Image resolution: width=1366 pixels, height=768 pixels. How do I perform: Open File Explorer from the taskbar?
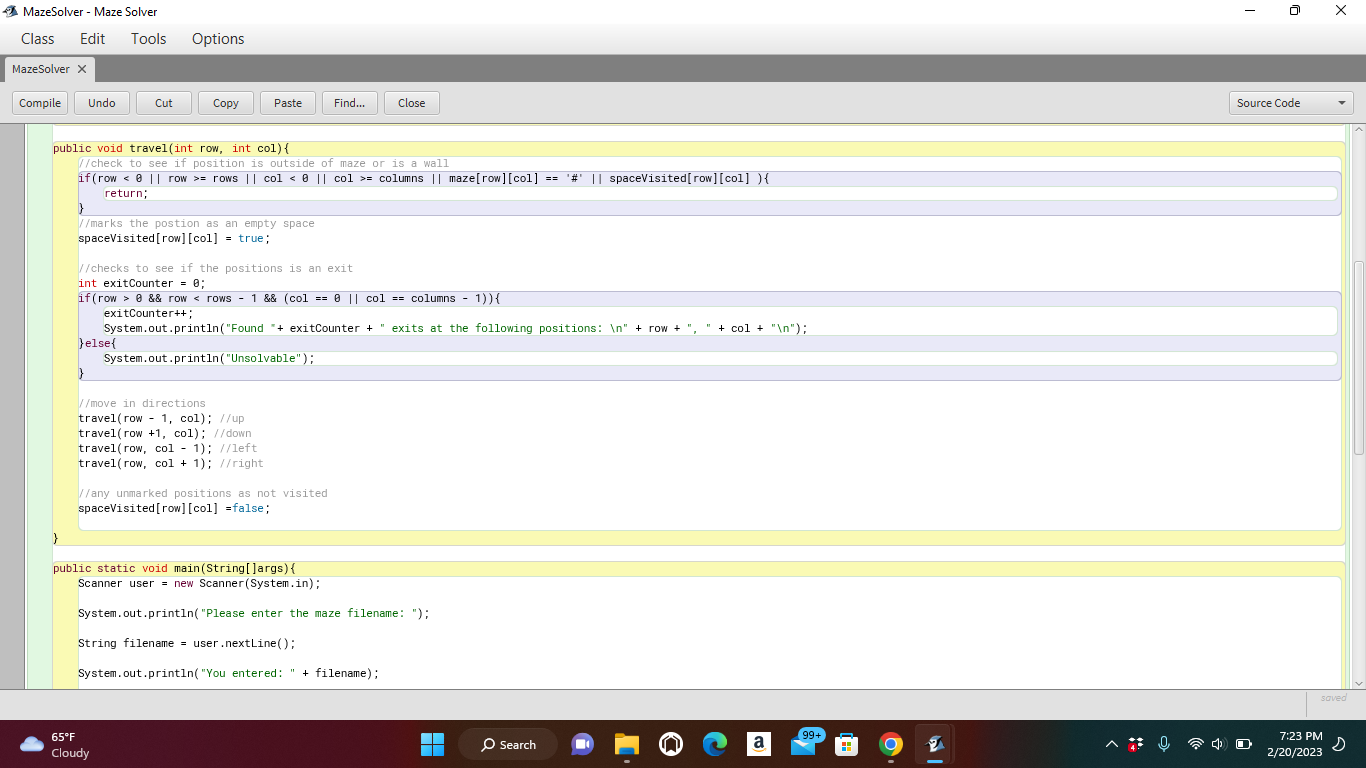click(626, 744)
